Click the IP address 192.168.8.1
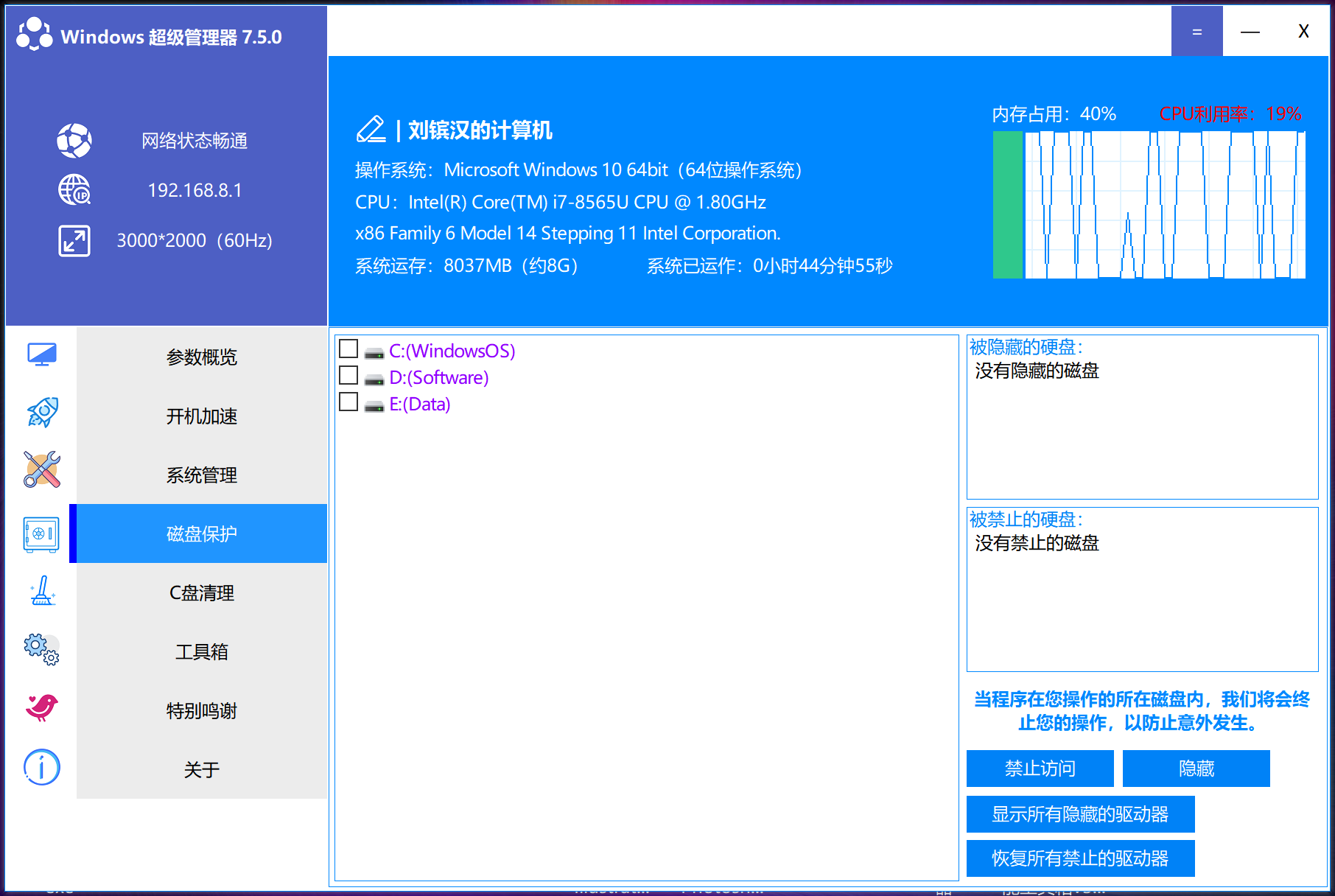Image resolution: width=1335 pixels, height=896 pixels. tap(195, 190)
